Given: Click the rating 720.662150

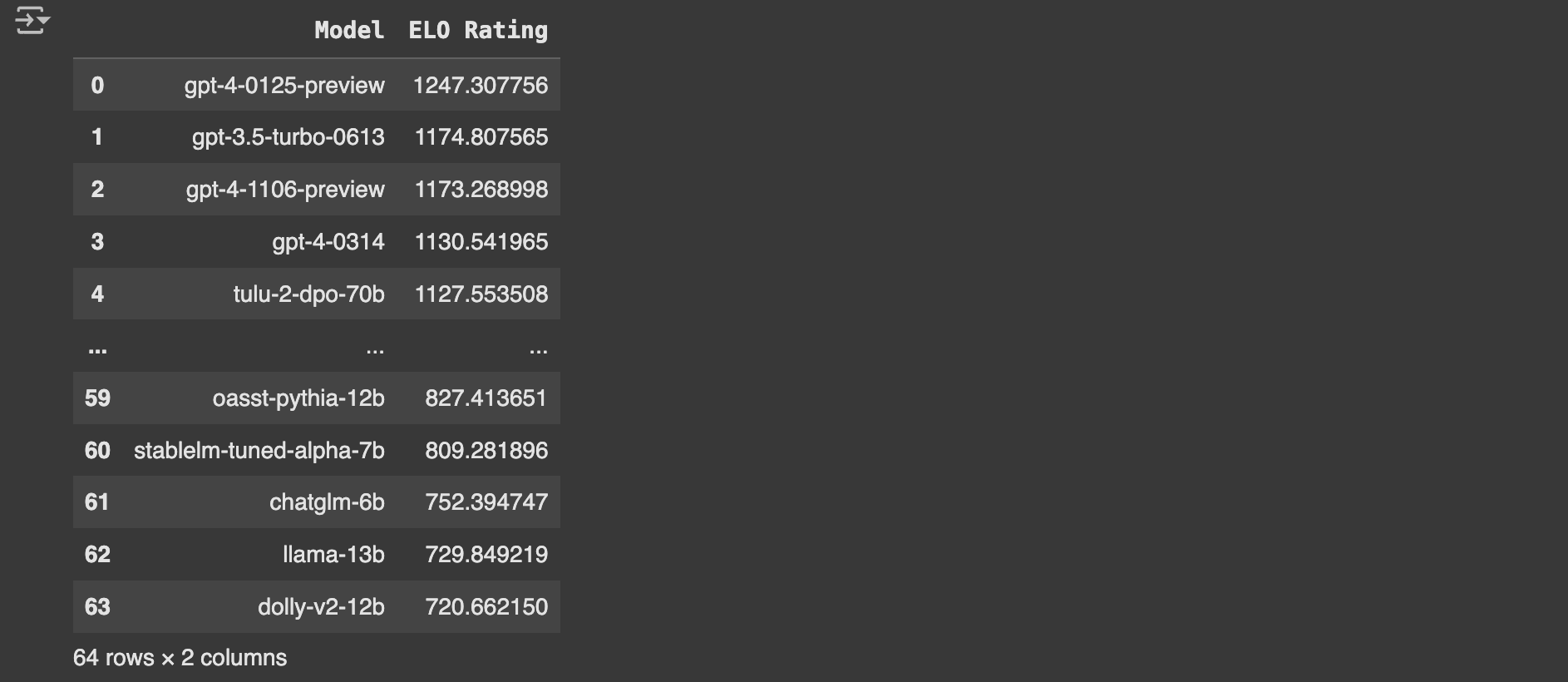Looking at the screenshot, I should tap(486, 607).
